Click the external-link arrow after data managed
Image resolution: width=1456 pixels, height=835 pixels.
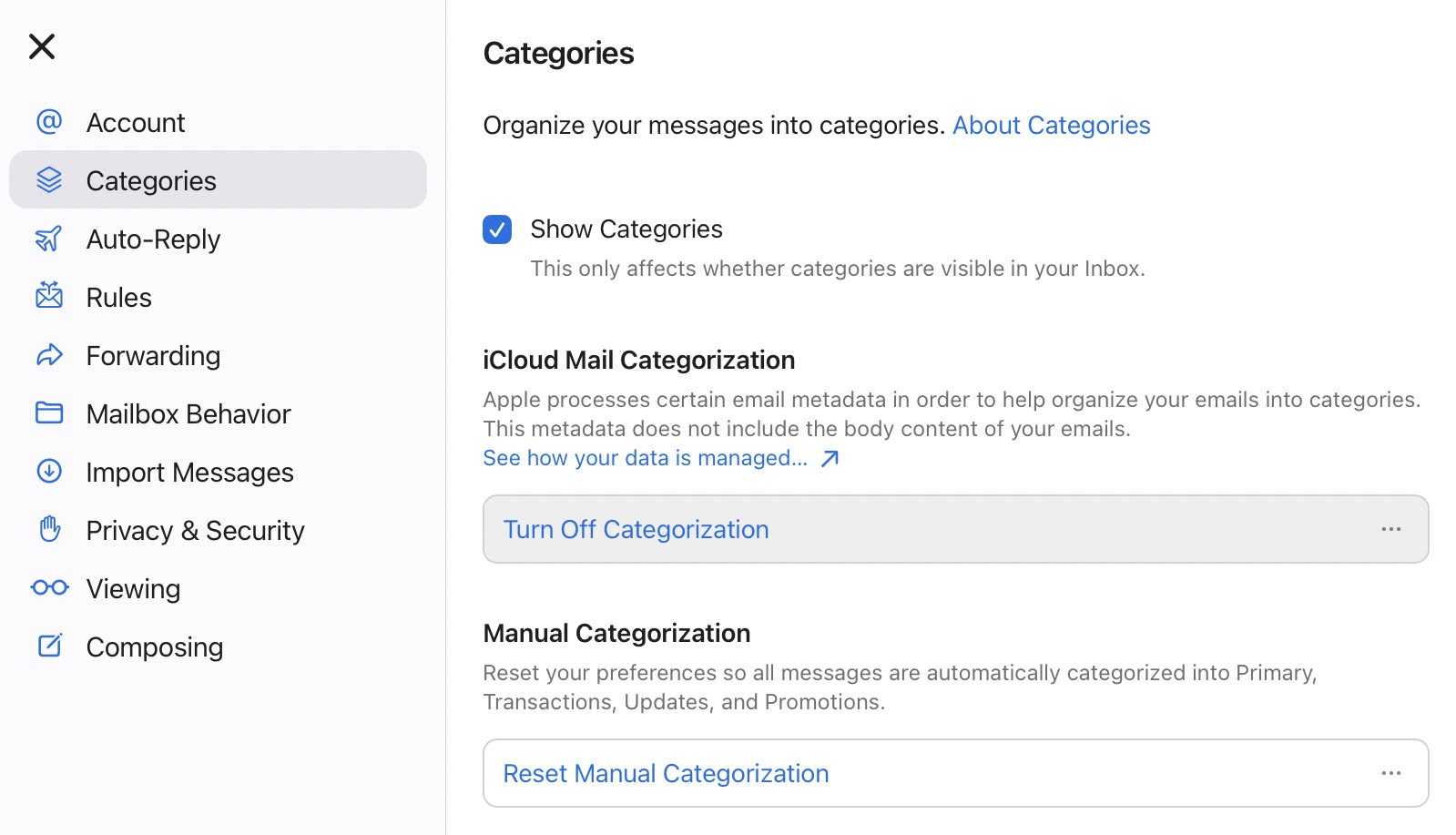pyautogui.click(x=830, y=459)
